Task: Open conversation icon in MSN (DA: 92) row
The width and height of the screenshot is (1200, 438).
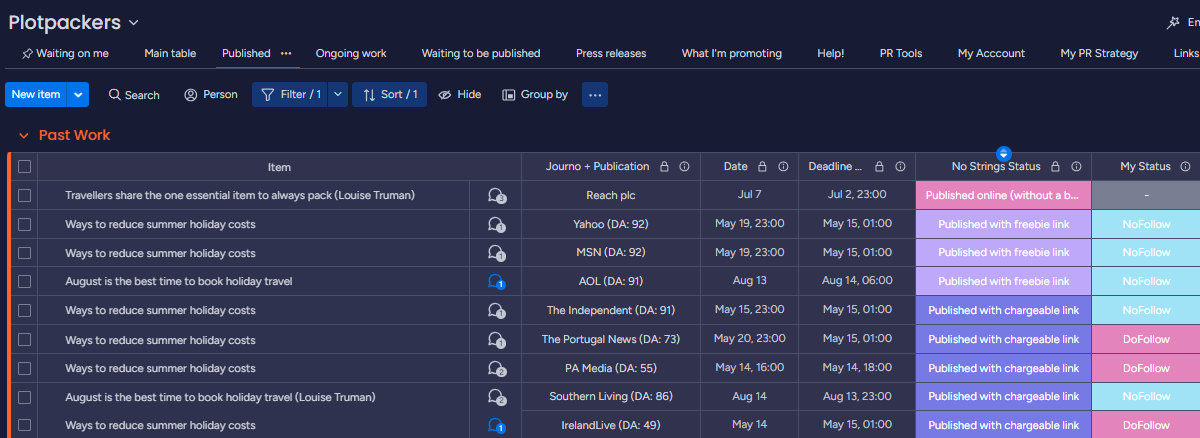Action: pos(495,253)
